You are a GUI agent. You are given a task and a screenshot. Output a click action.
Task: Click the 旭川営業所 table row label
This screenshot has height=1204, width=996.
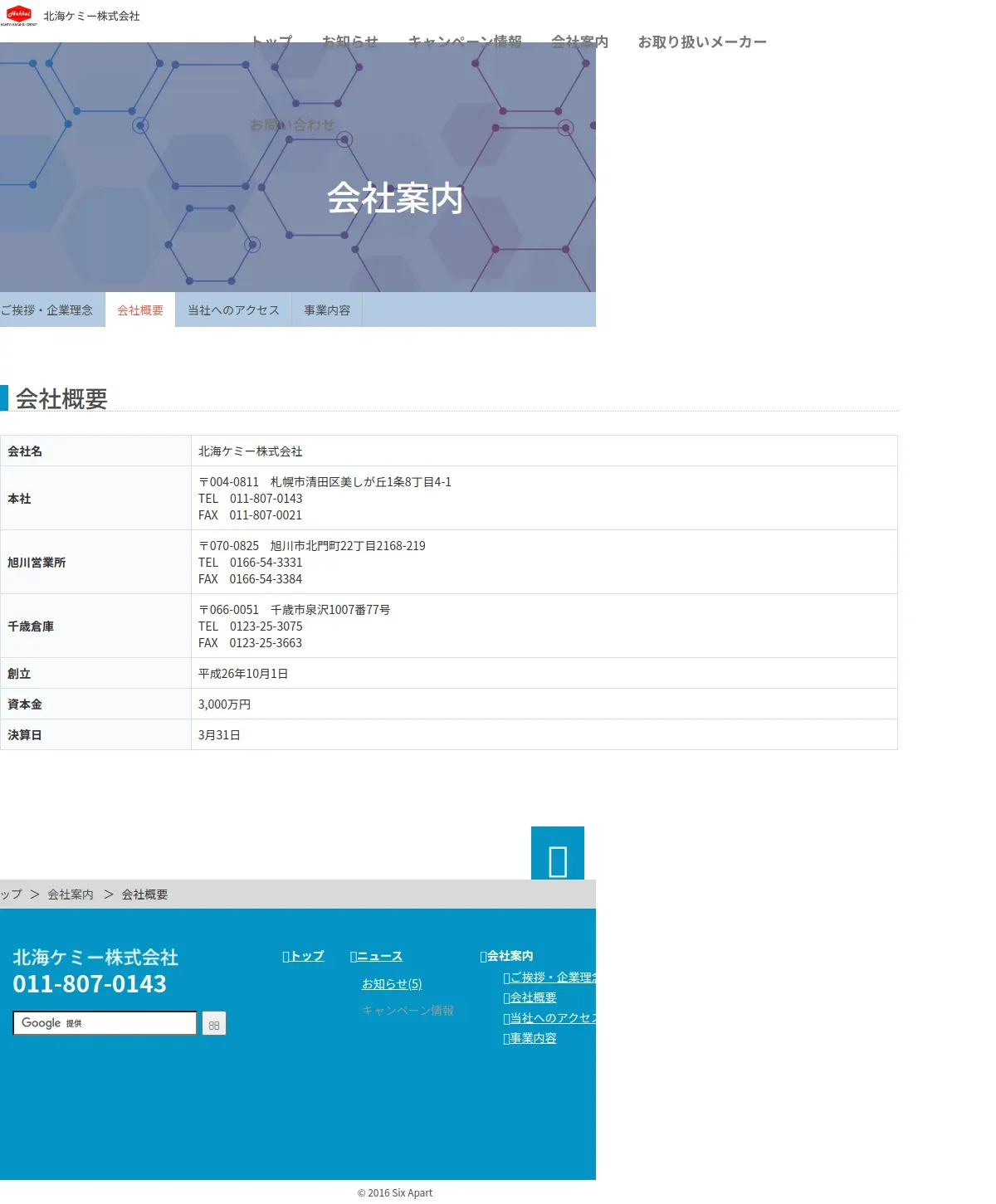point(37,563)
